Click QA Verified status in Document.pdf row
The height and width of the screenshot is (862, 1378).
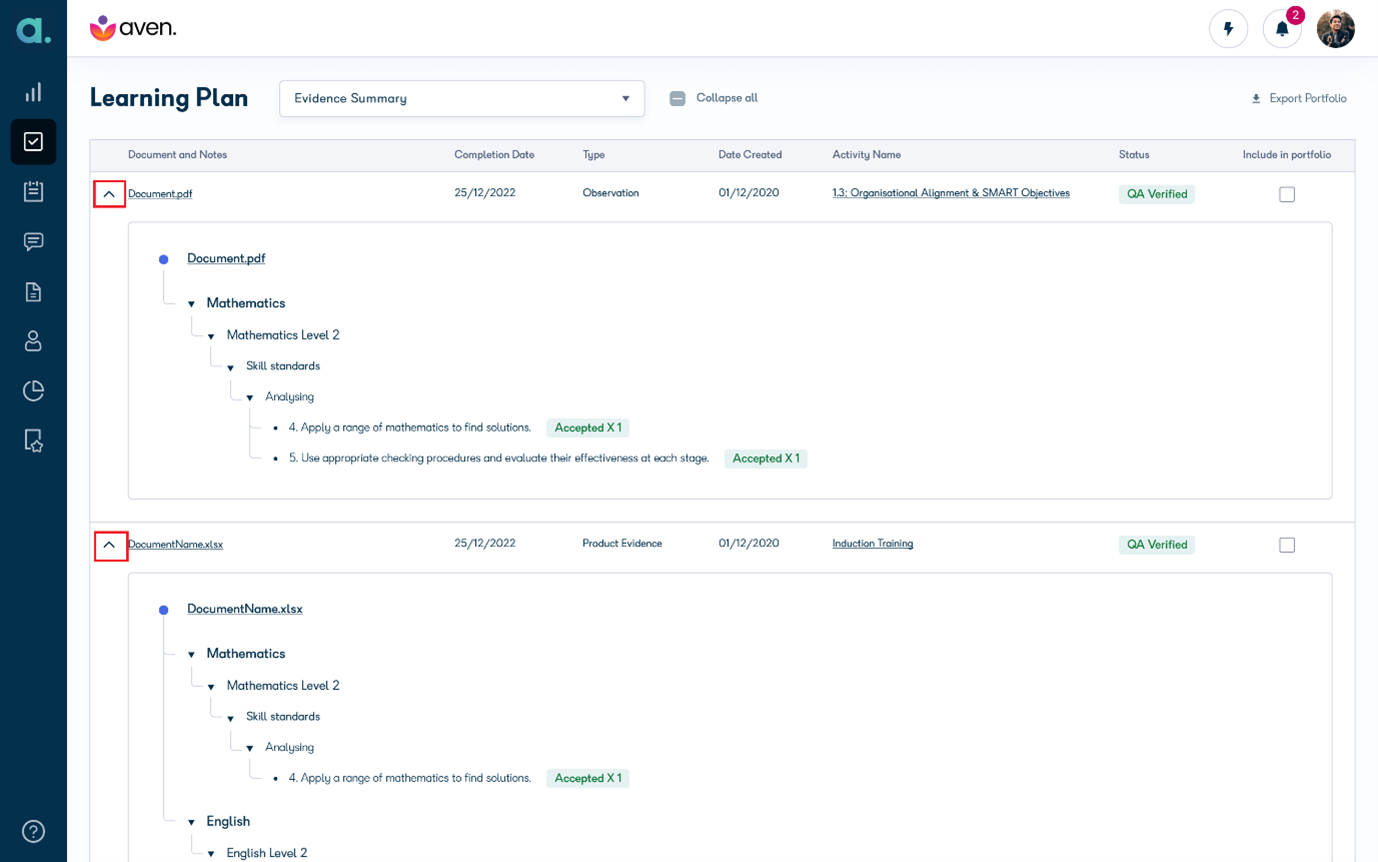pyautogui.click(x=1157, y=194)
